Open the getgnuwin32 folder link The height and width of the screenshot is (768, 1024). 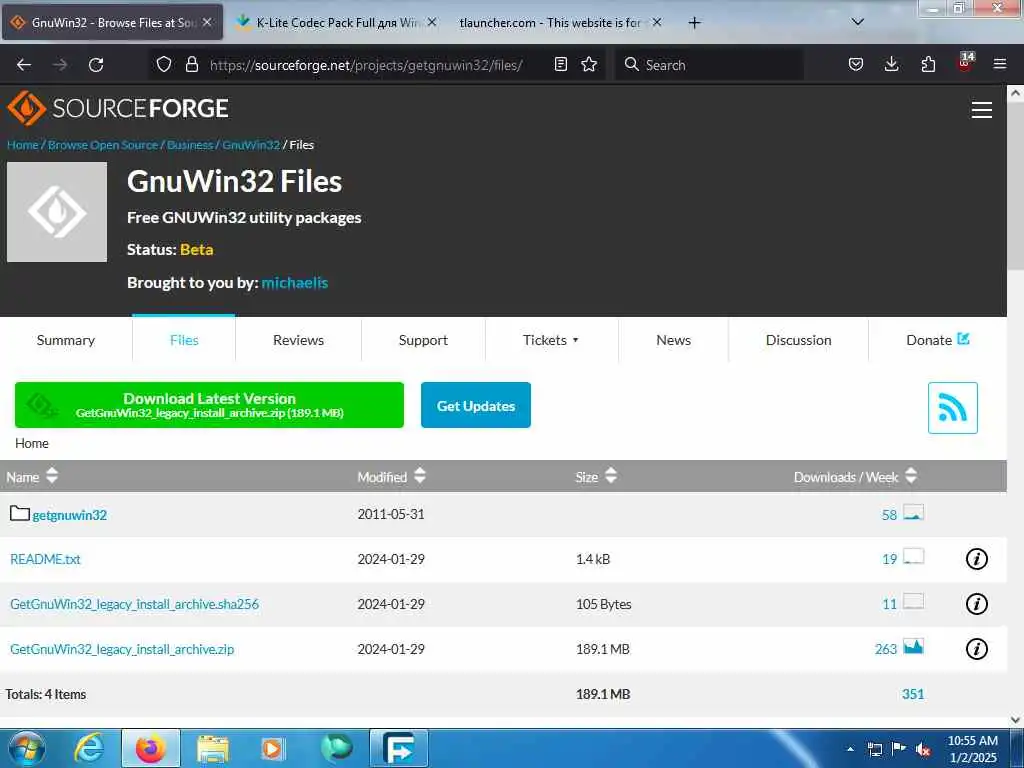[x=69, y=515]
